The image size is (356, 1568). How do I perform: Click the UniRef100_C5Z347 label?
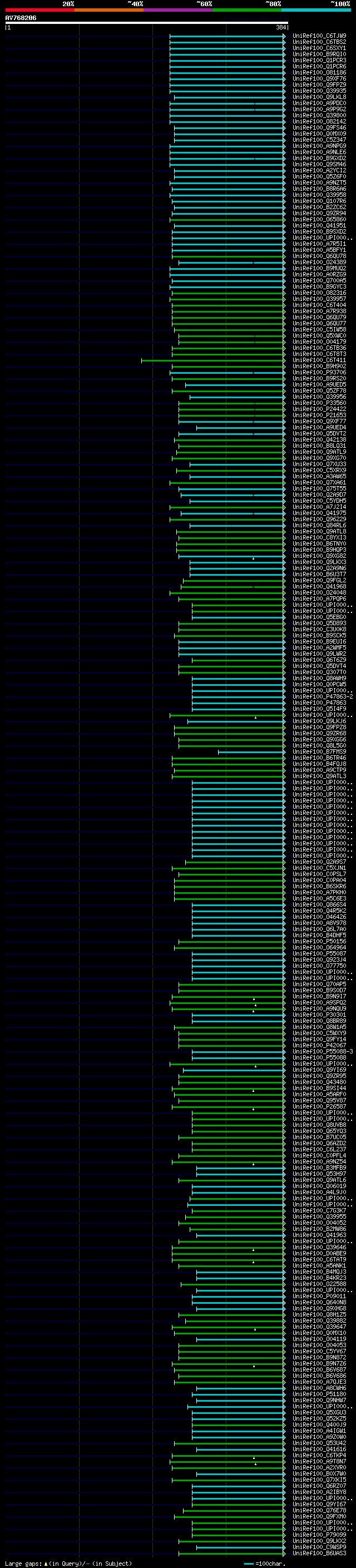319,140
